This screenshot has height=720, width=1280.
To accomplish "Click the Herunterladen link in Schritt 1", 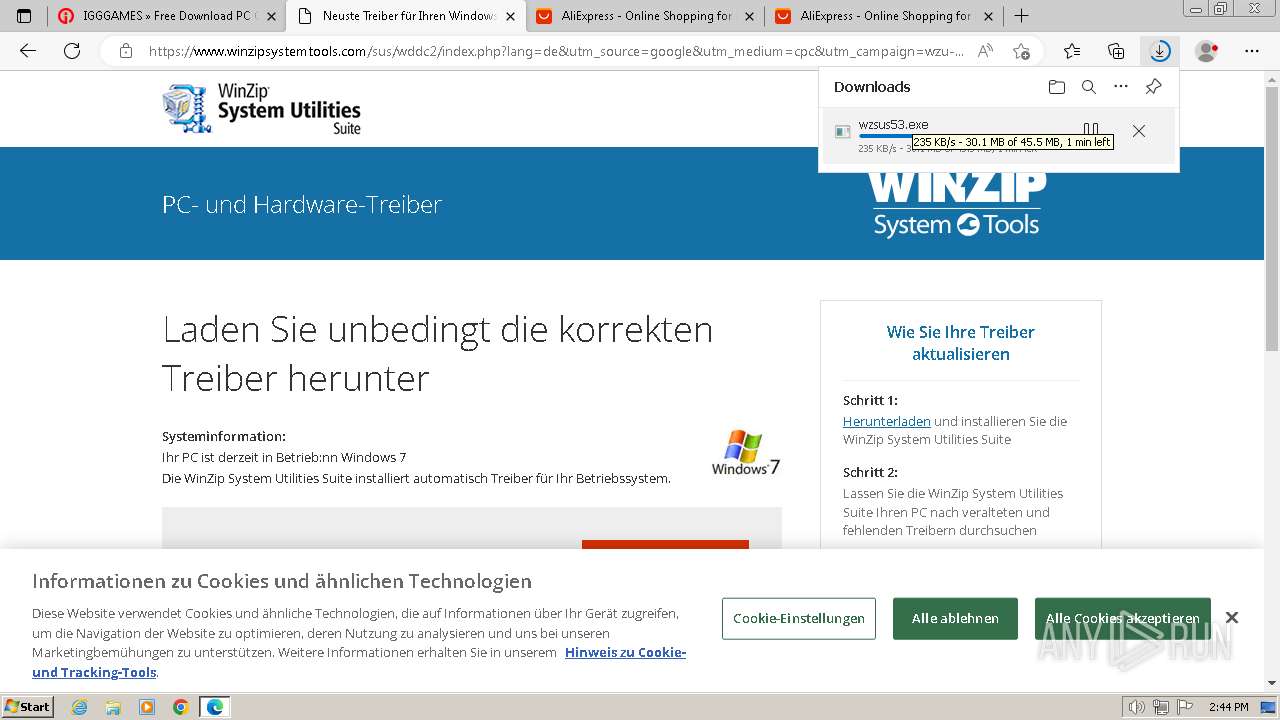I will pos(886,421).
